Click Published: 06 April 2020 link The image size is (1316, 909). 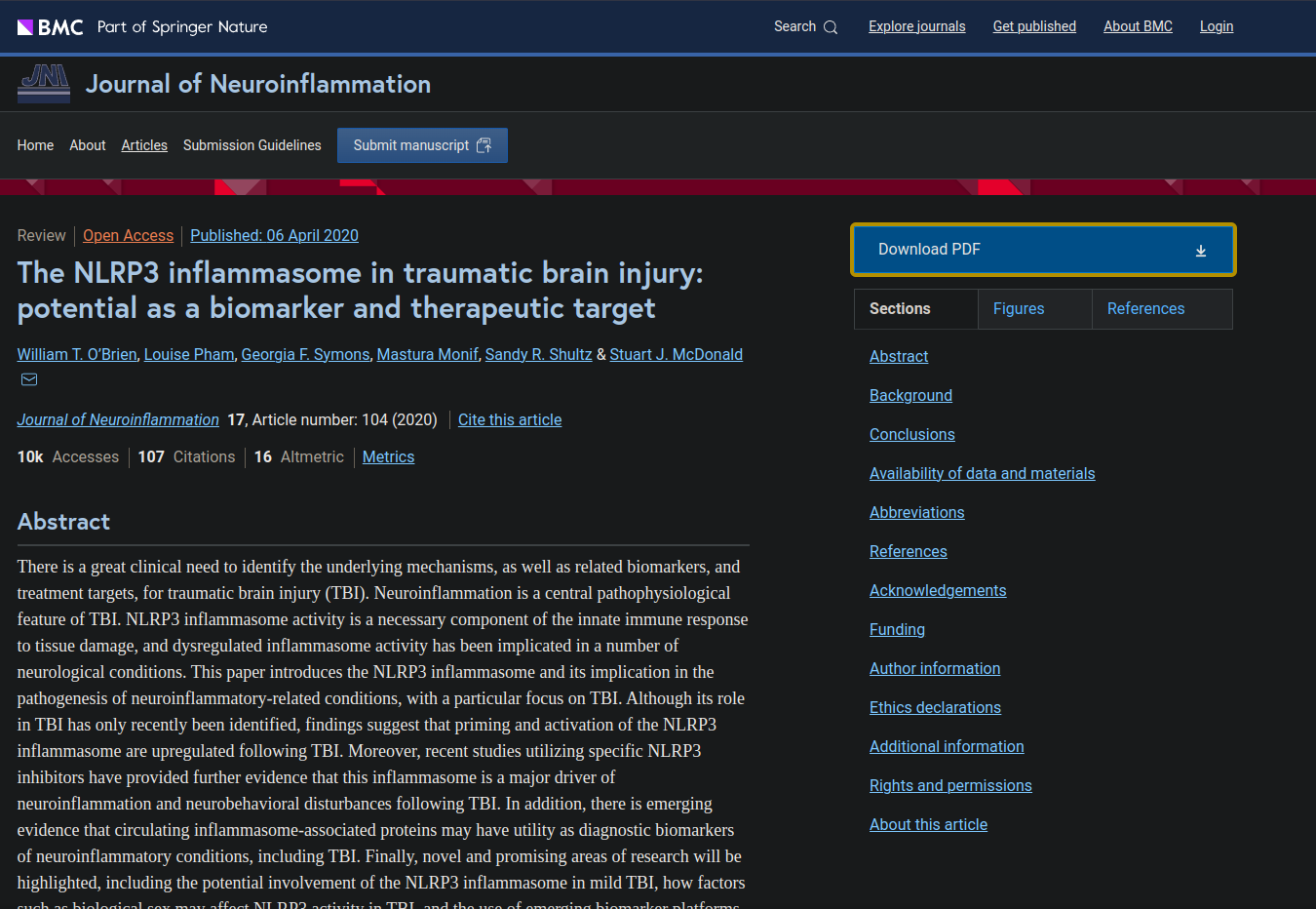coord(274,235)
